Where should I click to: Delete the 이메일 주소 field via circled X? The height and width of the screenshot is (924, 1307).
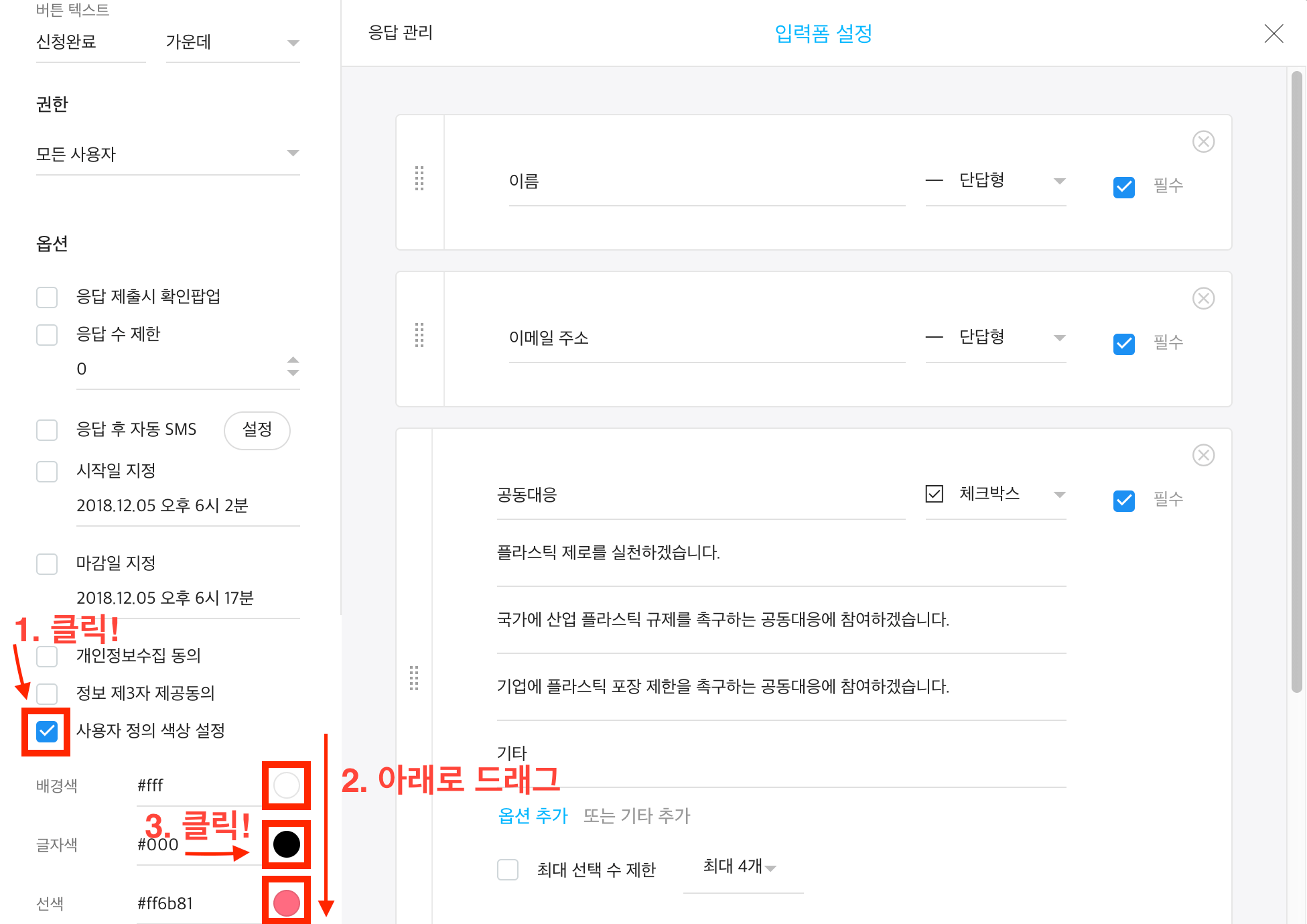[1203, 298]
